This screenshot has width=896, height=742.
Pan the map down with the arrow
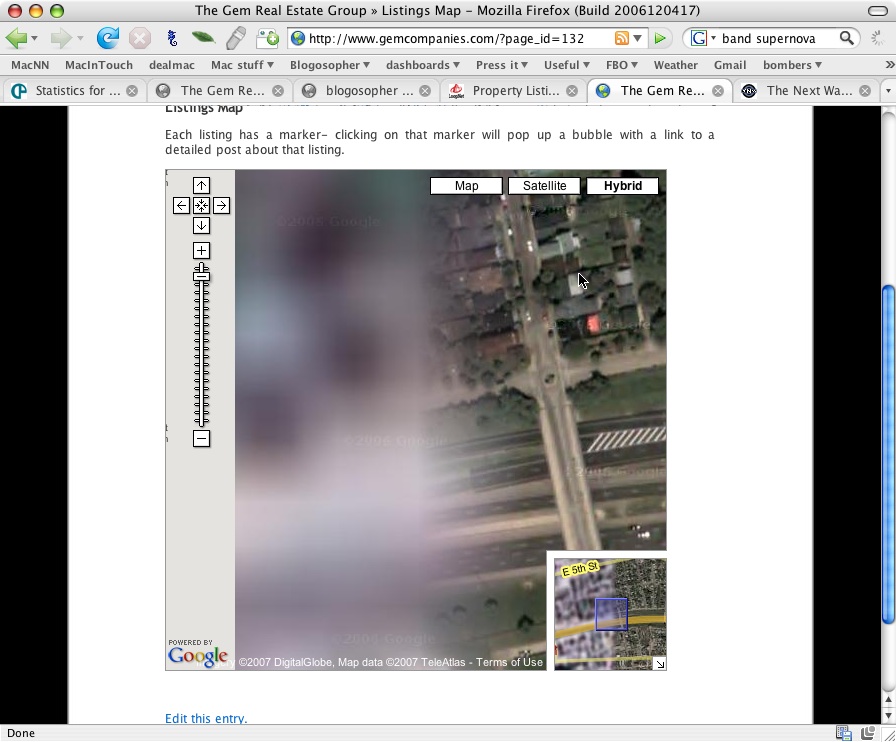201,225
